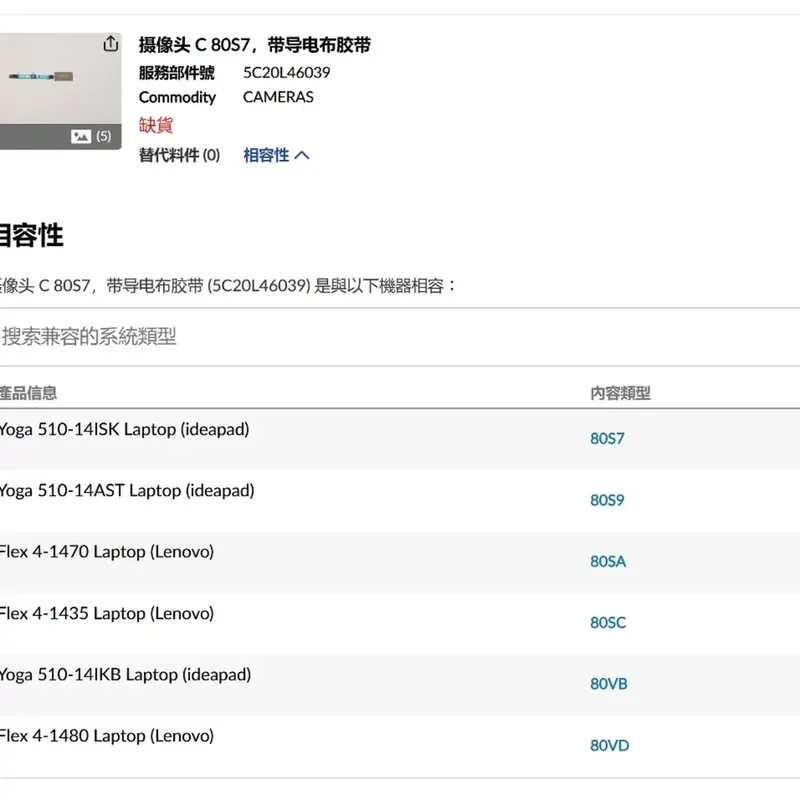Open the 80S7 machine type link
The width and height of the screenshot is (800, 800).
point(607,439)
